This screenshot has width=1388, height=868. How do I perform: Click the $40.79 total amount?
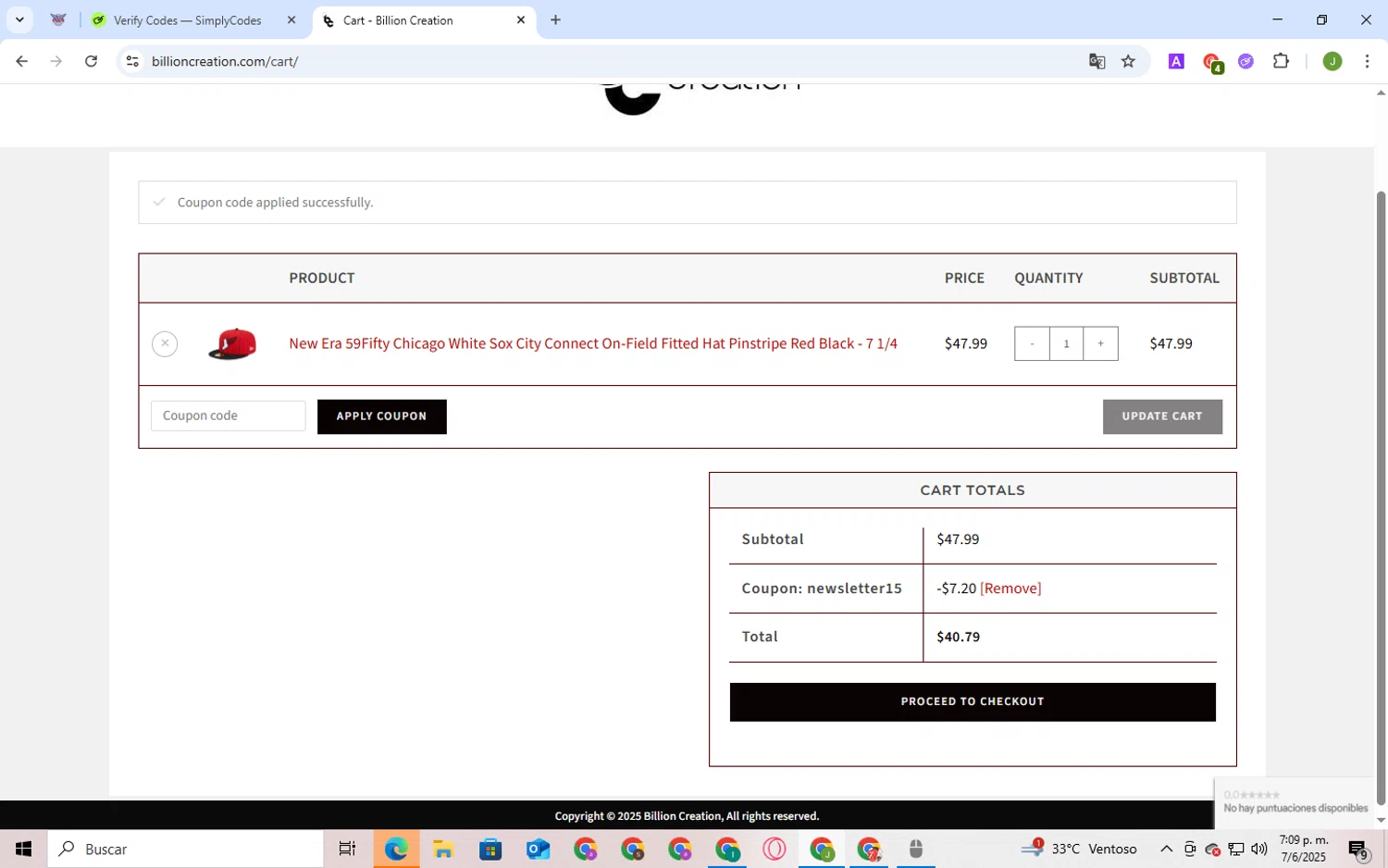pyautogui.click(x=958, y=637)
